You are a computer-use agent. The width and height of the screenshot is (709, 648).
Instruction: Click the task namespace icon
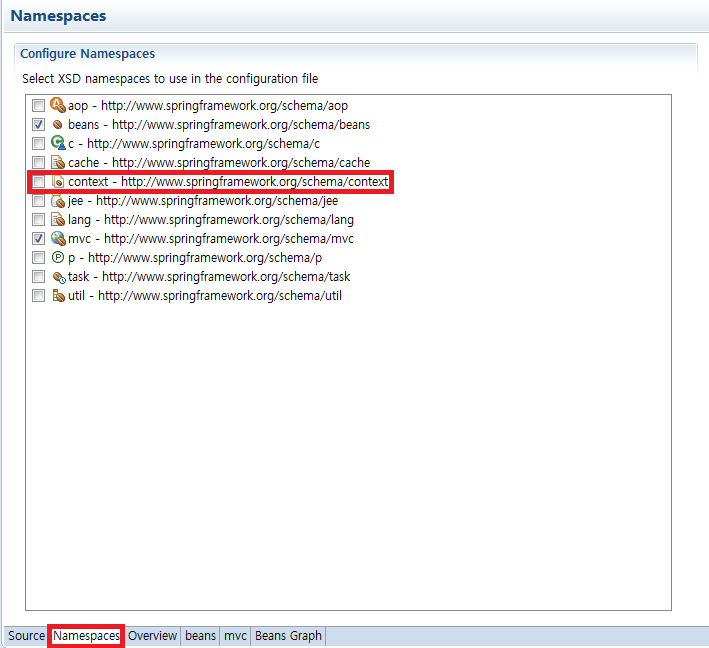point(59,277)
